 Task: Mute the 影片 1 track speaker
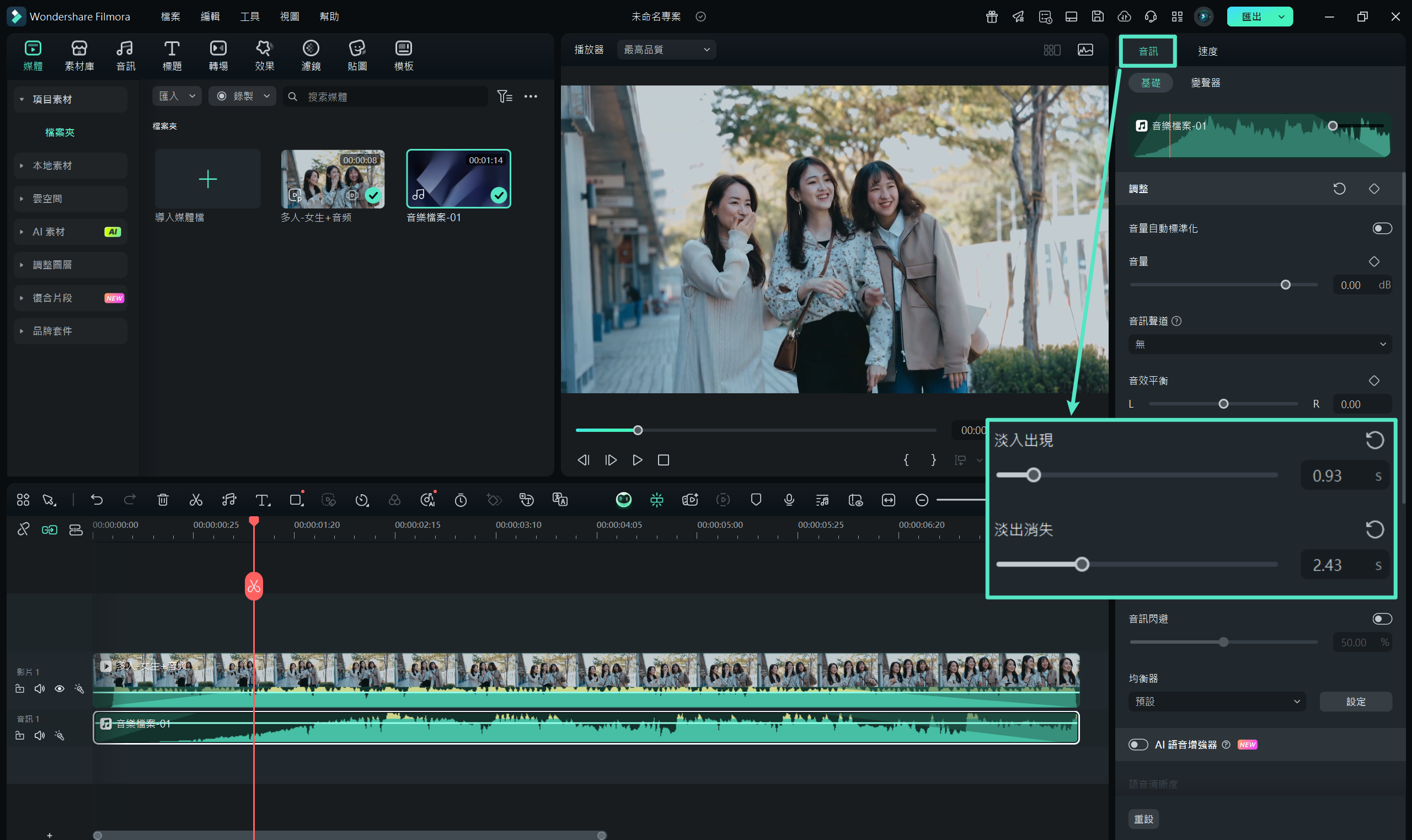pyautogui.click(x=40, y=689)
